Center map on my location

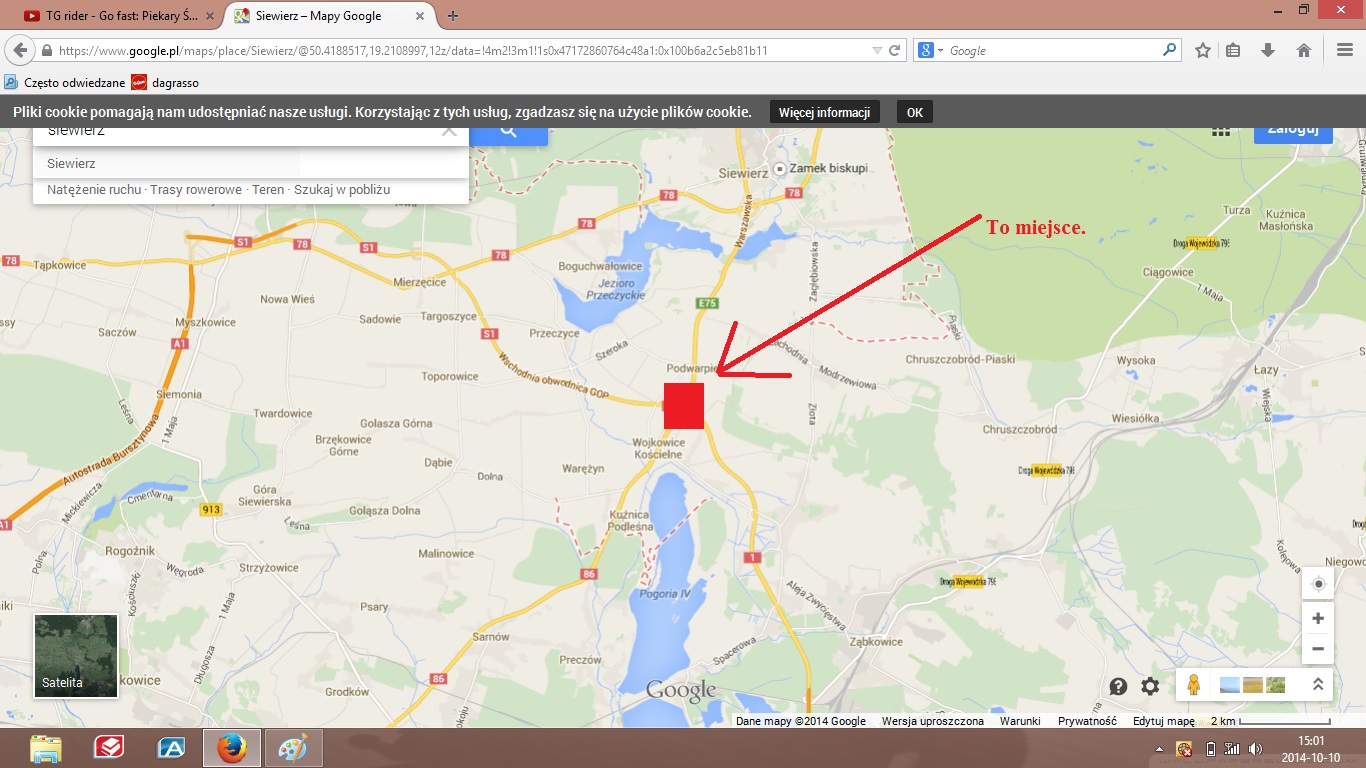tap(1318, 585)
